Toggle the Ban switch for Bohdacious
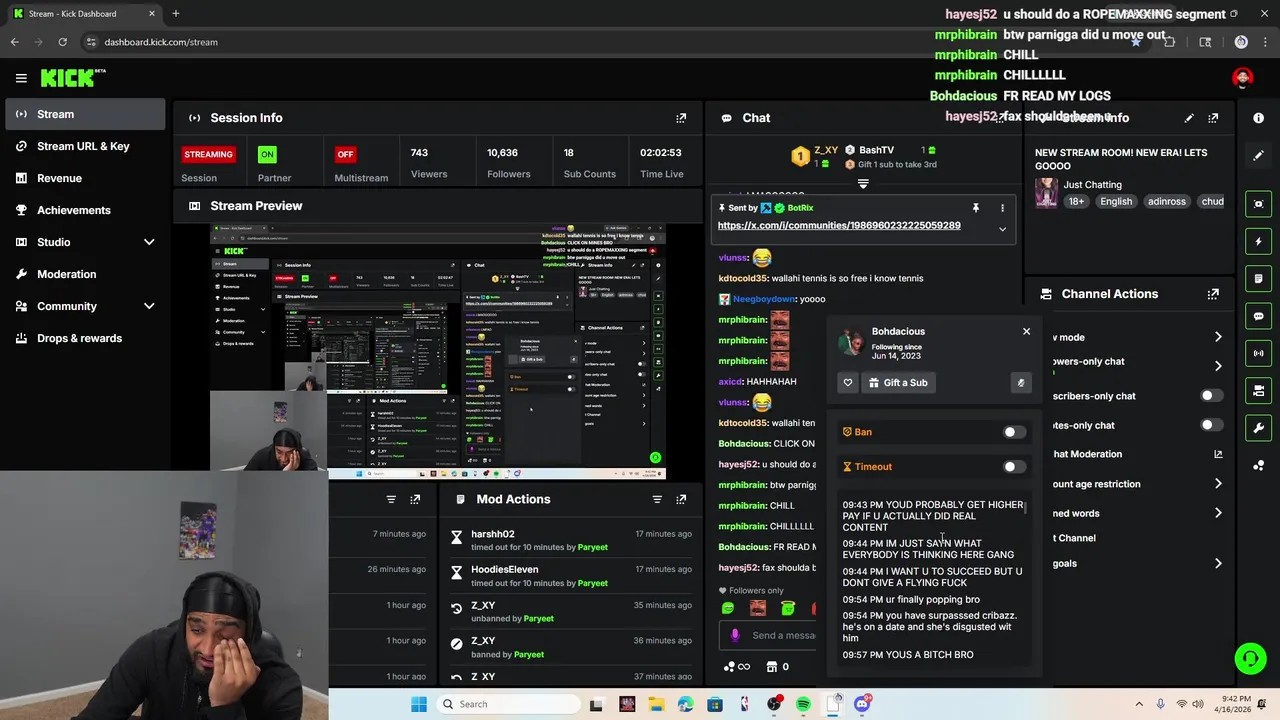 point(1014,432)
